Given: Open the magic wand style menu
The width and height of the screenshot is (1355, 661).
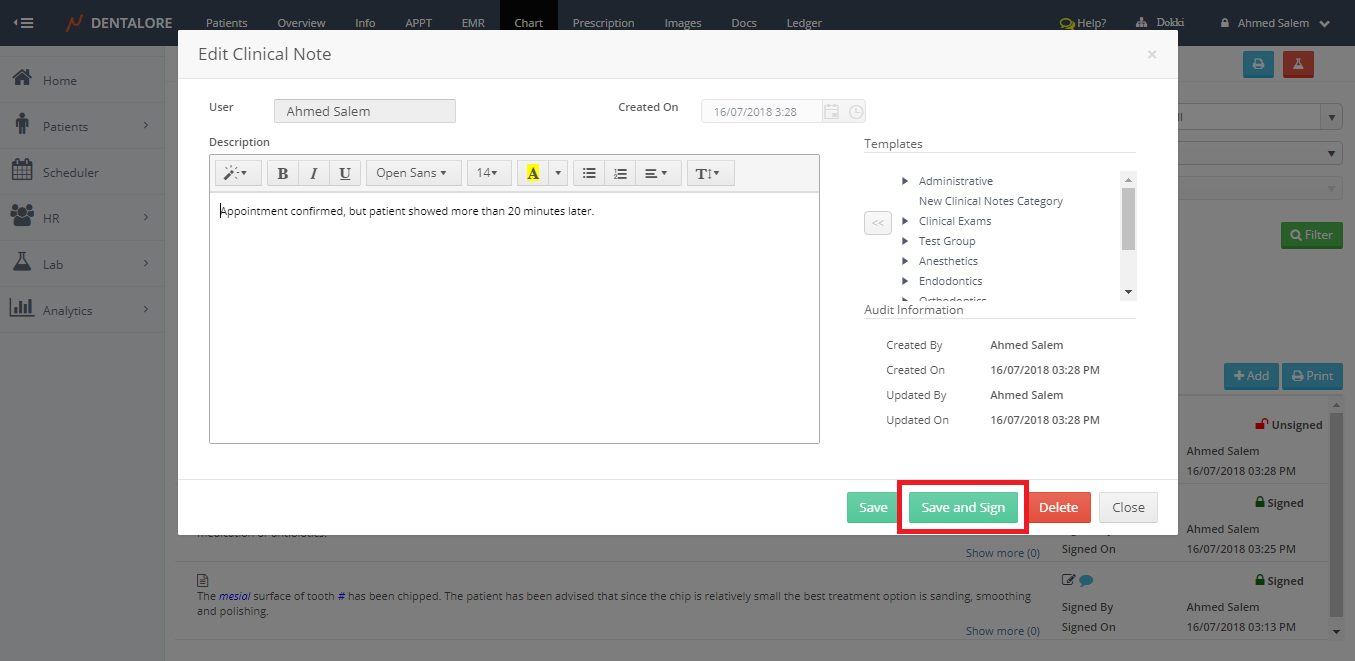Looking at the screenshot, I should tap(238, 174).
